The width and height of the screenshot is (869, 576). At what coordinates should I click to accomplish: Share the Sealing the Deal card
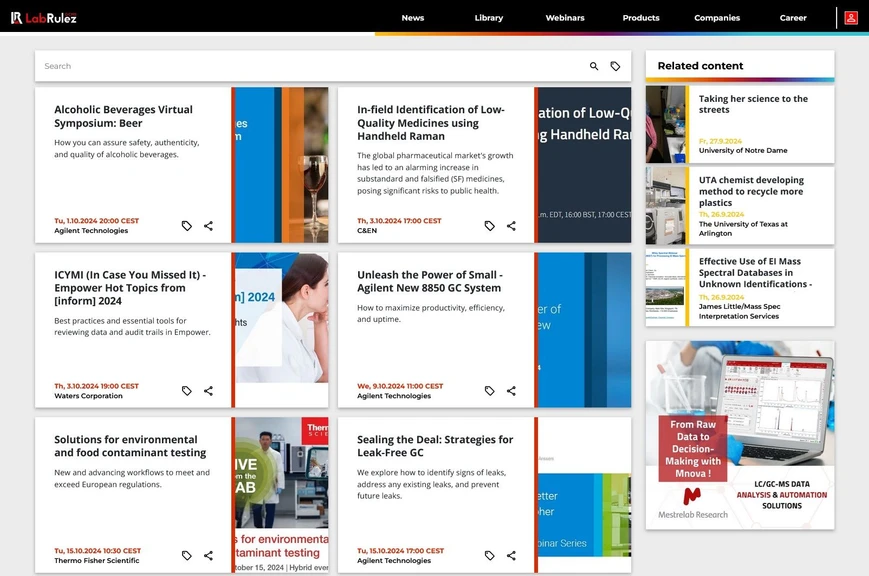(511, 555)
